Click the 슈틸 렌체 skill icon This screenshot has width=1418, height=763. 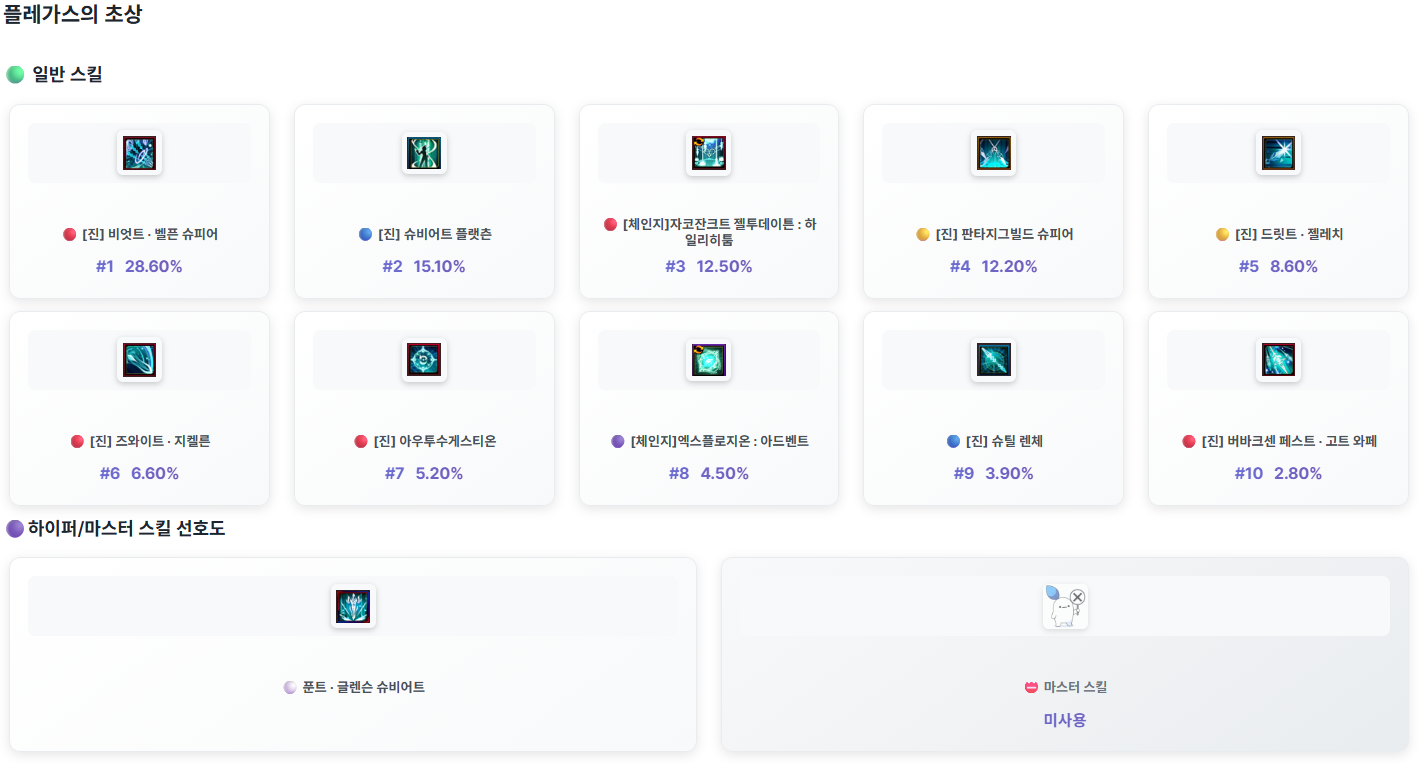(993, 360)
